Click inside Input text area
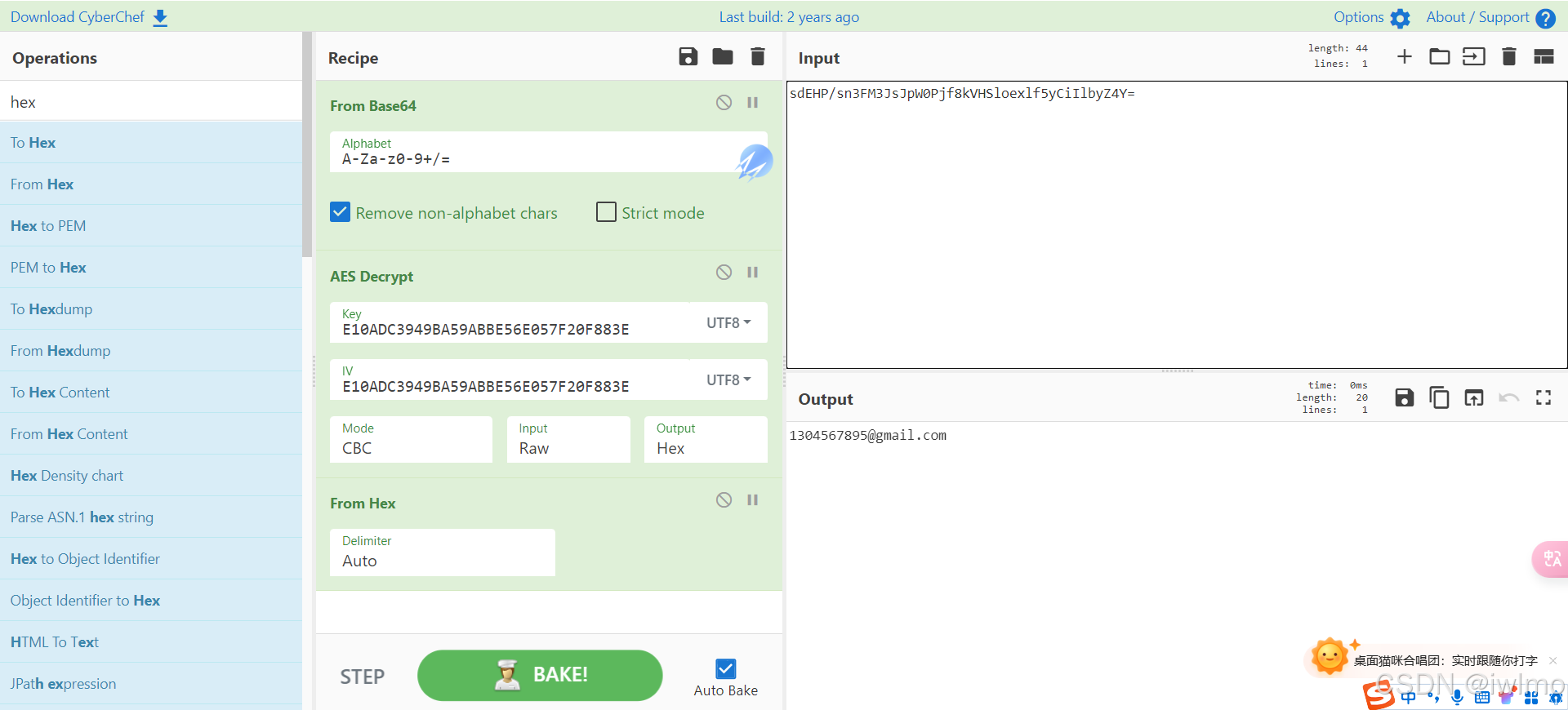This screenshot has width=1568, height=710. [x=1177, y=224]
